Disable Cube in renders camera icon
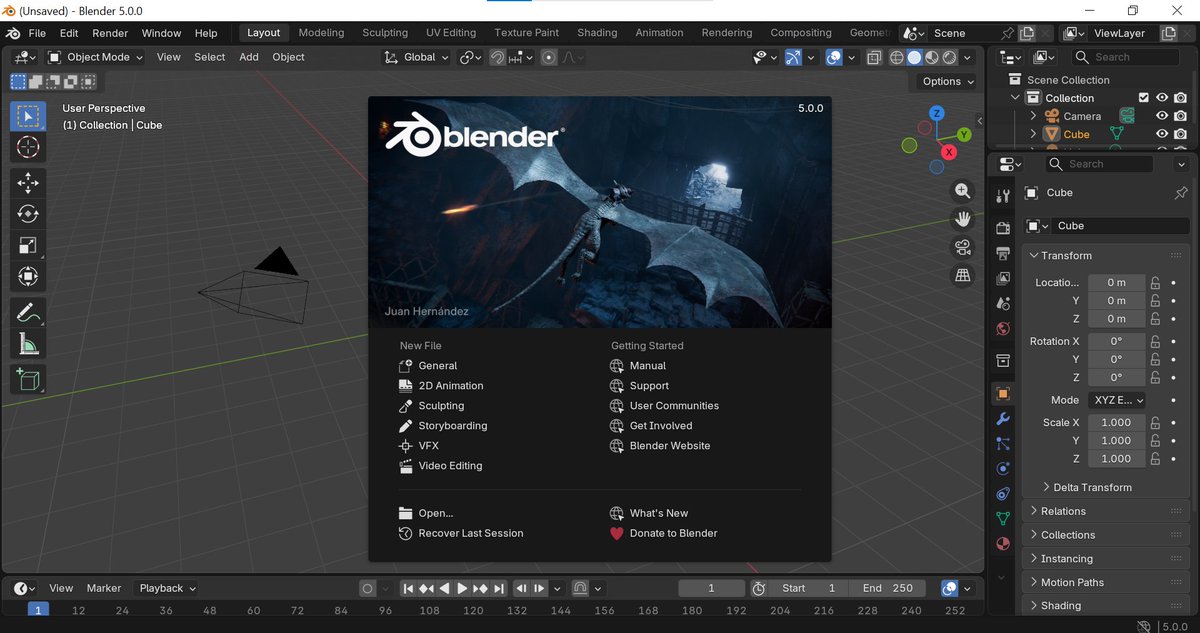Screen dimensions: 1200x633 pos(1181,134)
